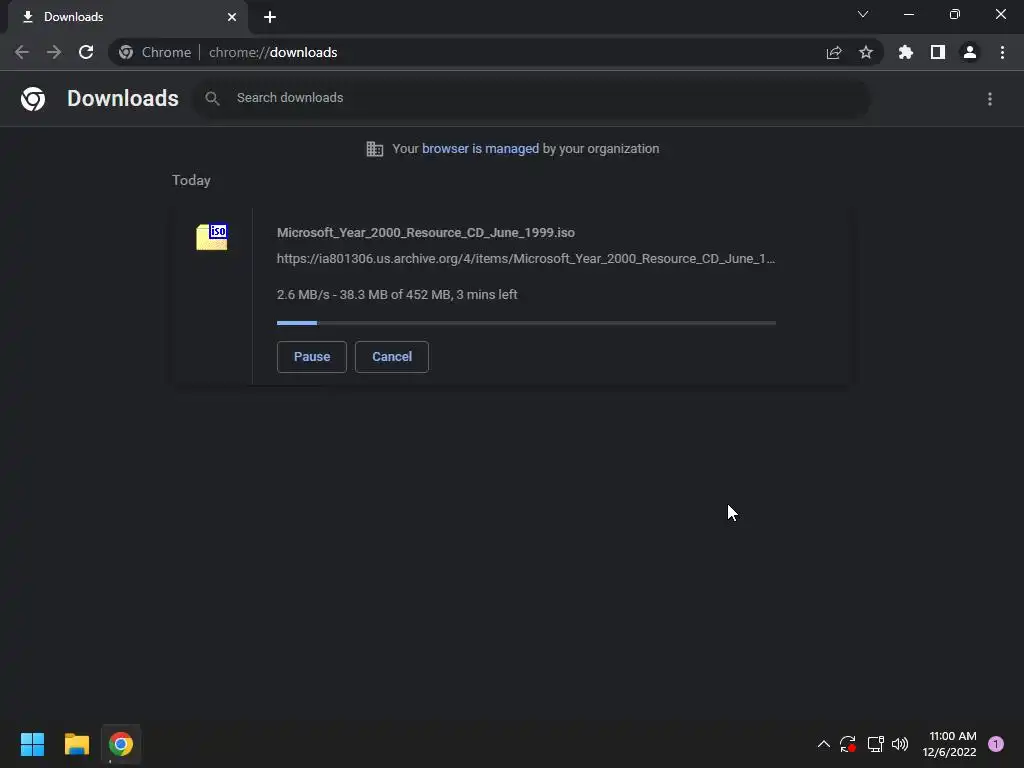This screenshot has height=768, width=1024.
Task: Select the Downloads tab
Action: (128, 17)
